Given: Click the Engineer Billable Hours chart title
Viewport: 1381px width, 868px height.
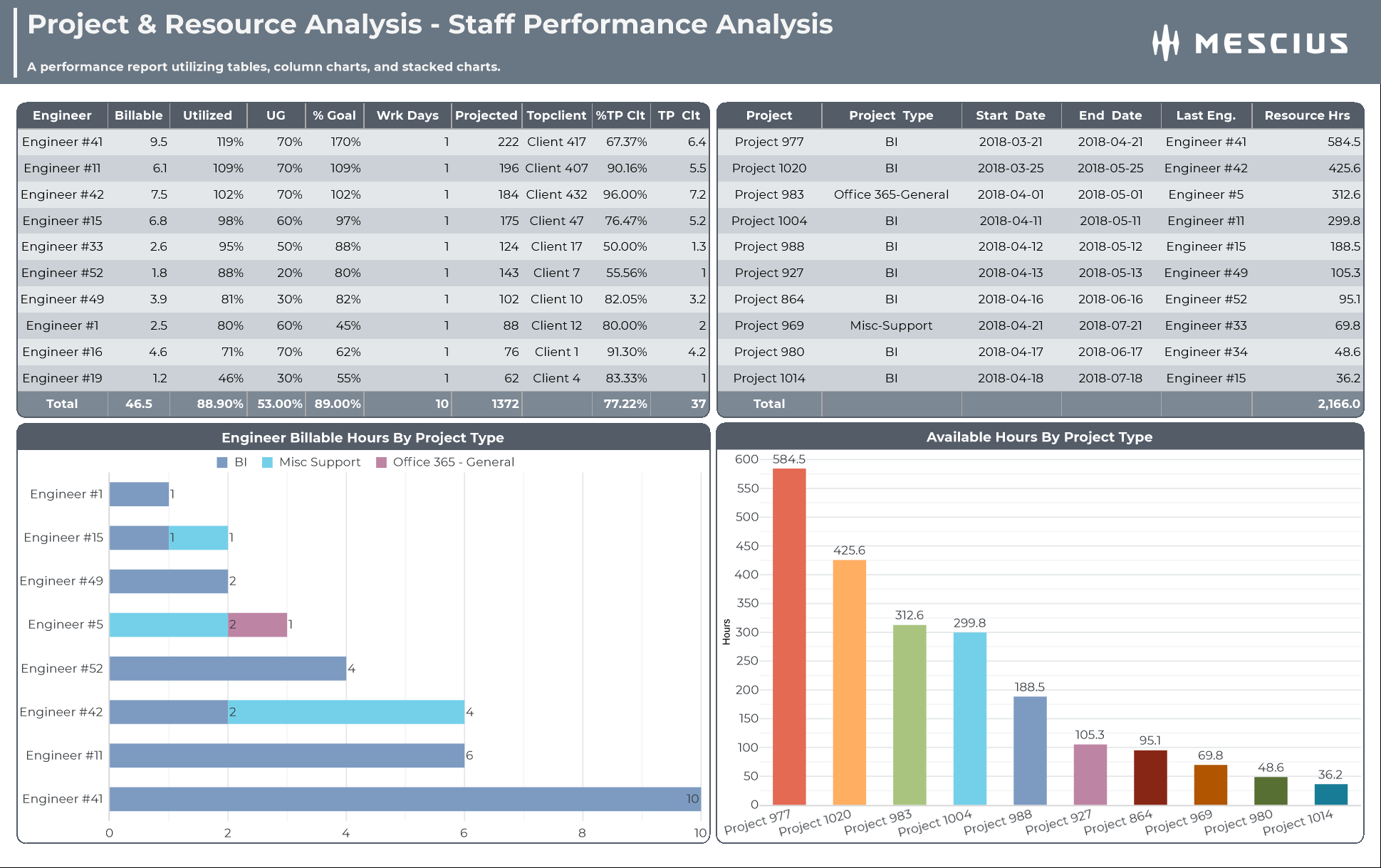Looking at the screenshot, I should 362,438.
